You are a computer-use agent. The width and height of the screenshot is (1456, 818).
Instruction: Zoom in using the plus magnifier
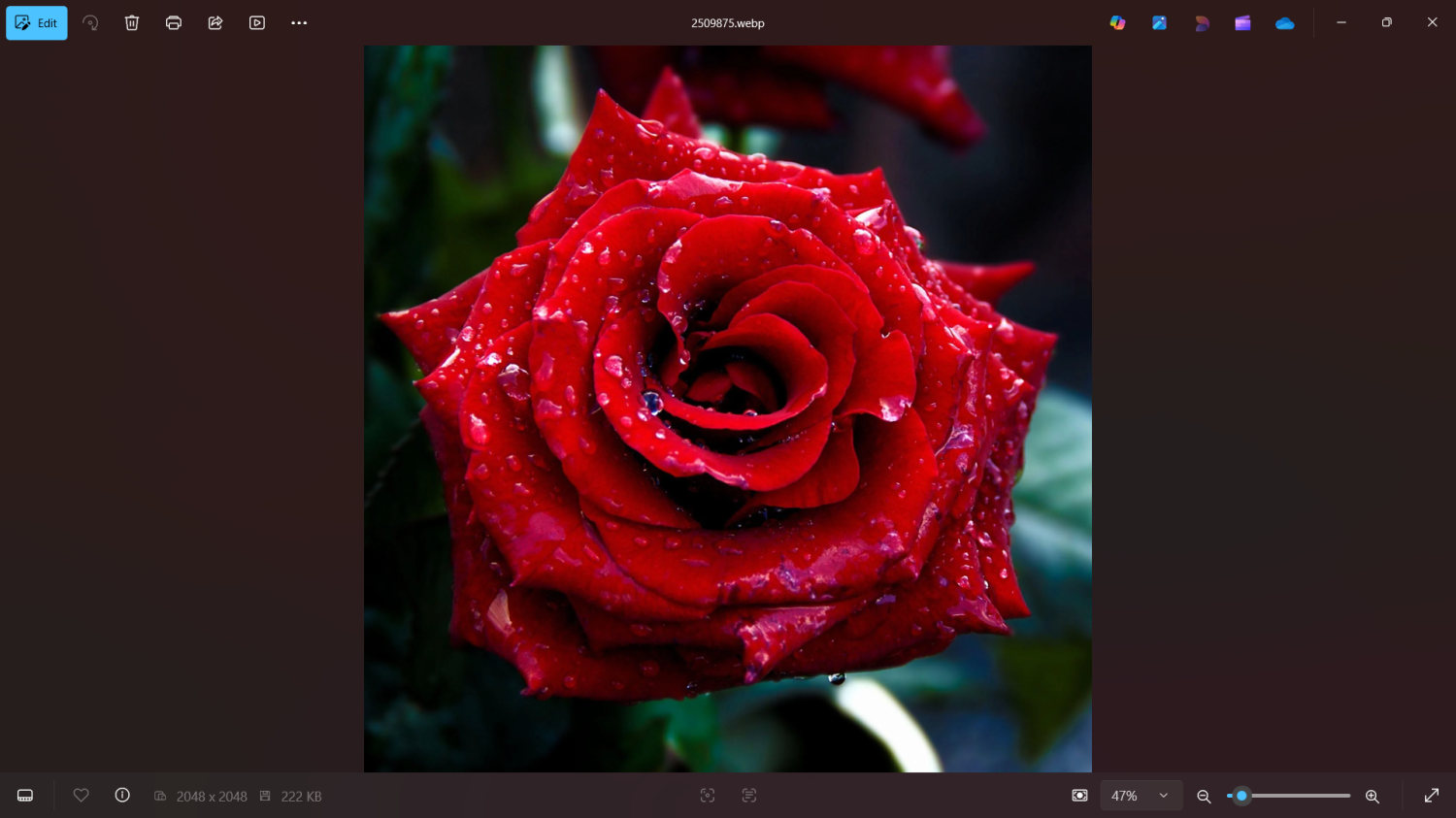[1373, 797]
